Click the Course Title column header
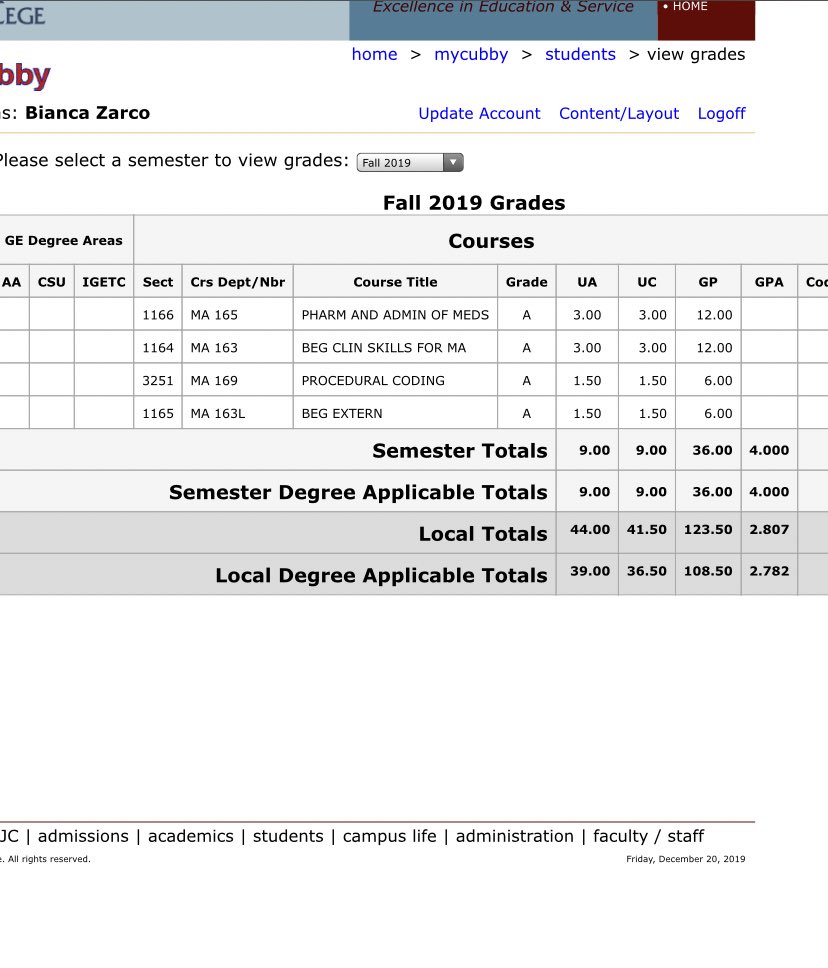This screenshot has height=968, width=828. click(x=395, y=282)
